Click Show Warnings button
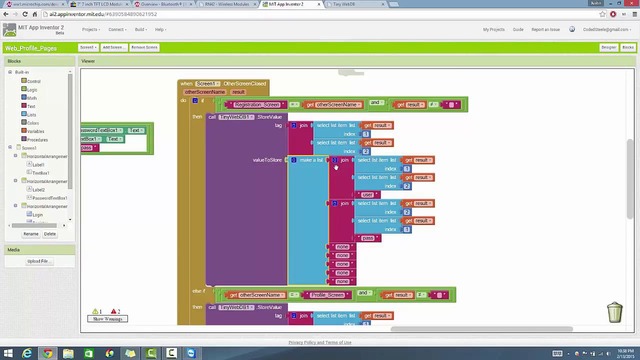 [107, 319]
